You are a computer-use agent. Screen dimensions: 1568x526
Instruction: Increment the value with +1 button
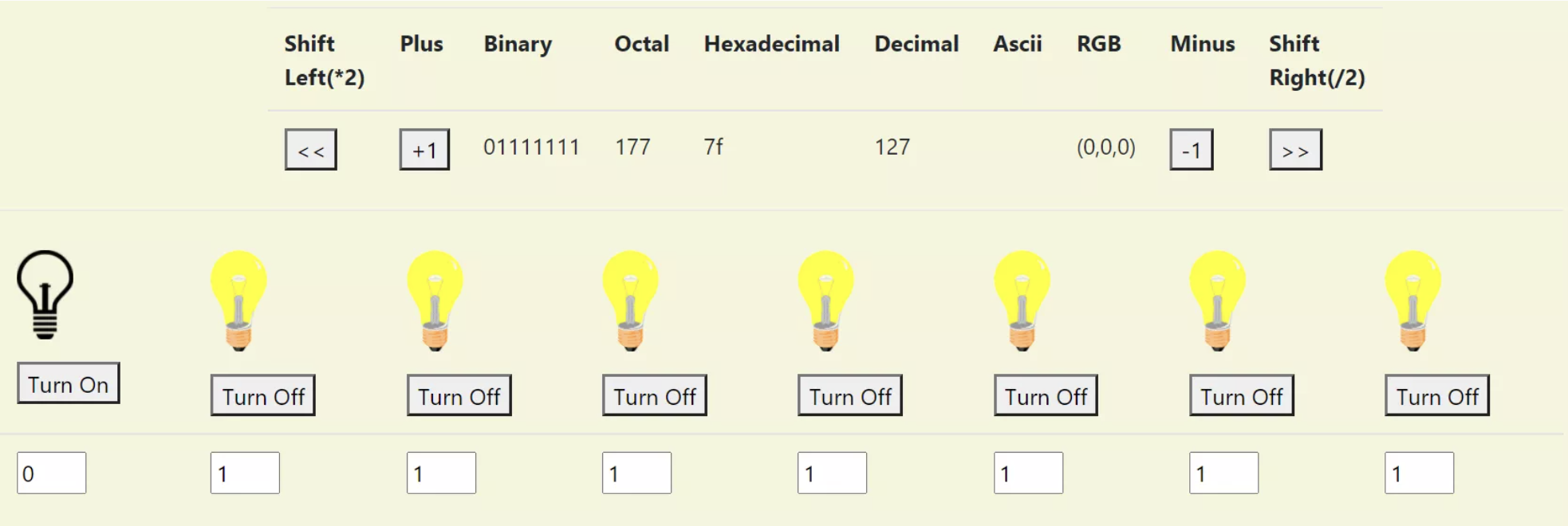[x=424, y=150]
